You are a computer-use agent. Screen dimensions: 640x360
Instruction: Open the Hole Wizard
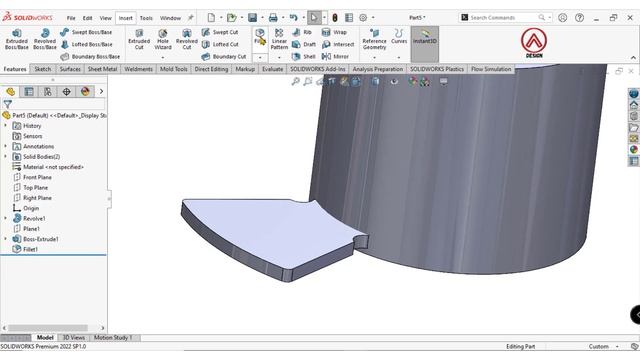[162, 39]
